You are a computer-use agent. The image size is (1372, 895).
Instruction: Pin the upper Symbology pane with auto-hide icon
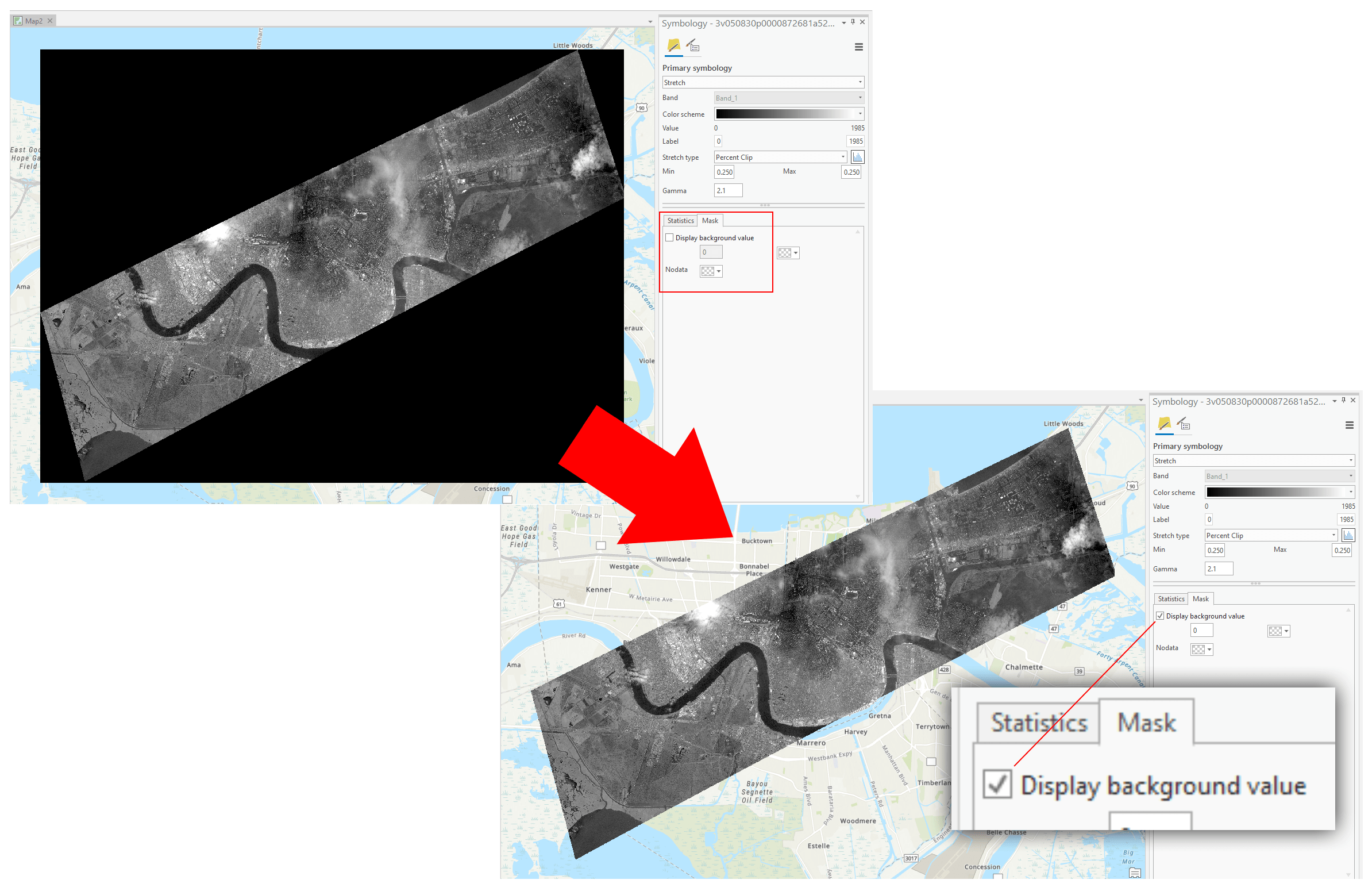click(853, 22)
